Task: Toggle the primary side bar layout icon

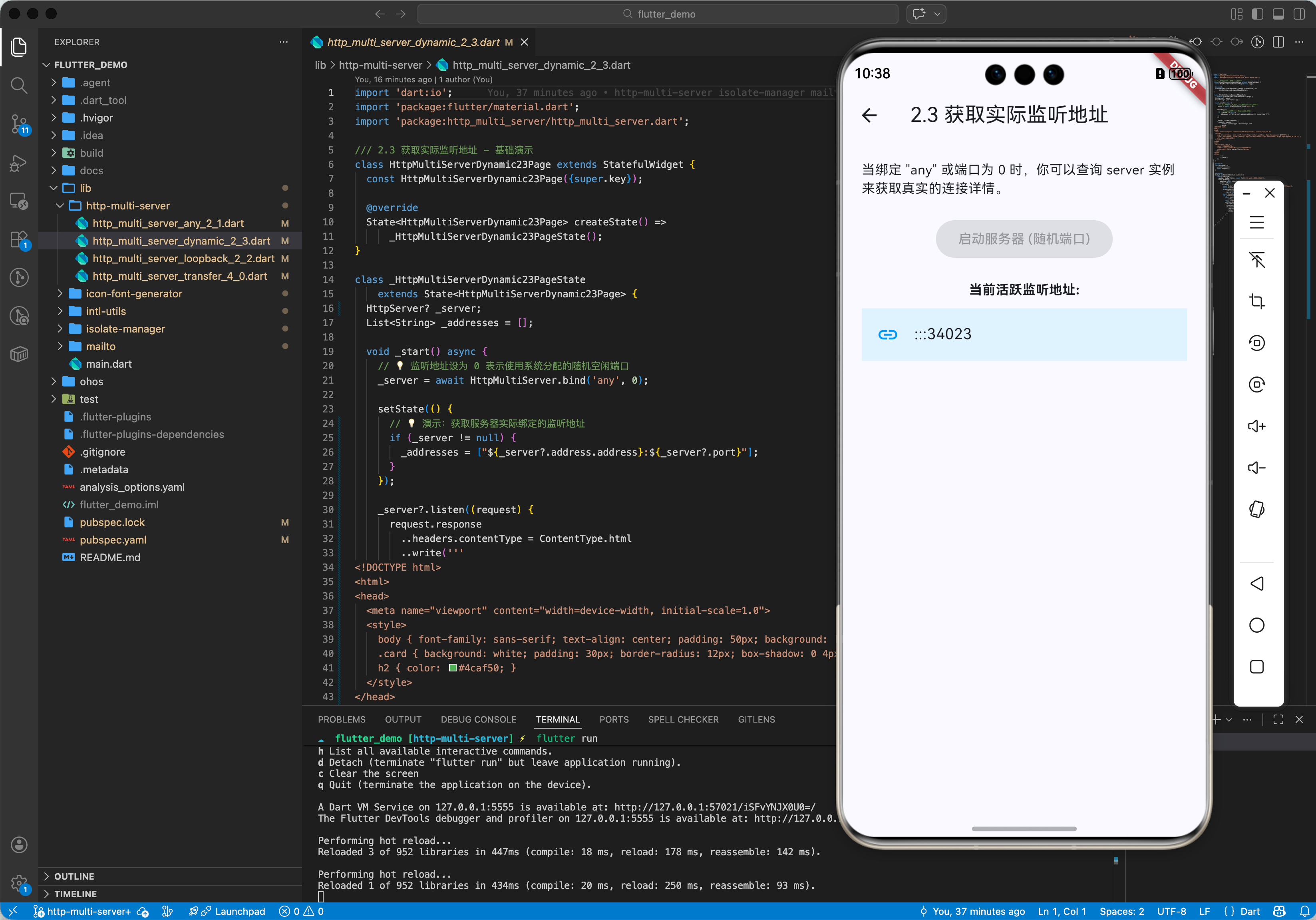Action: [1258, 14]
